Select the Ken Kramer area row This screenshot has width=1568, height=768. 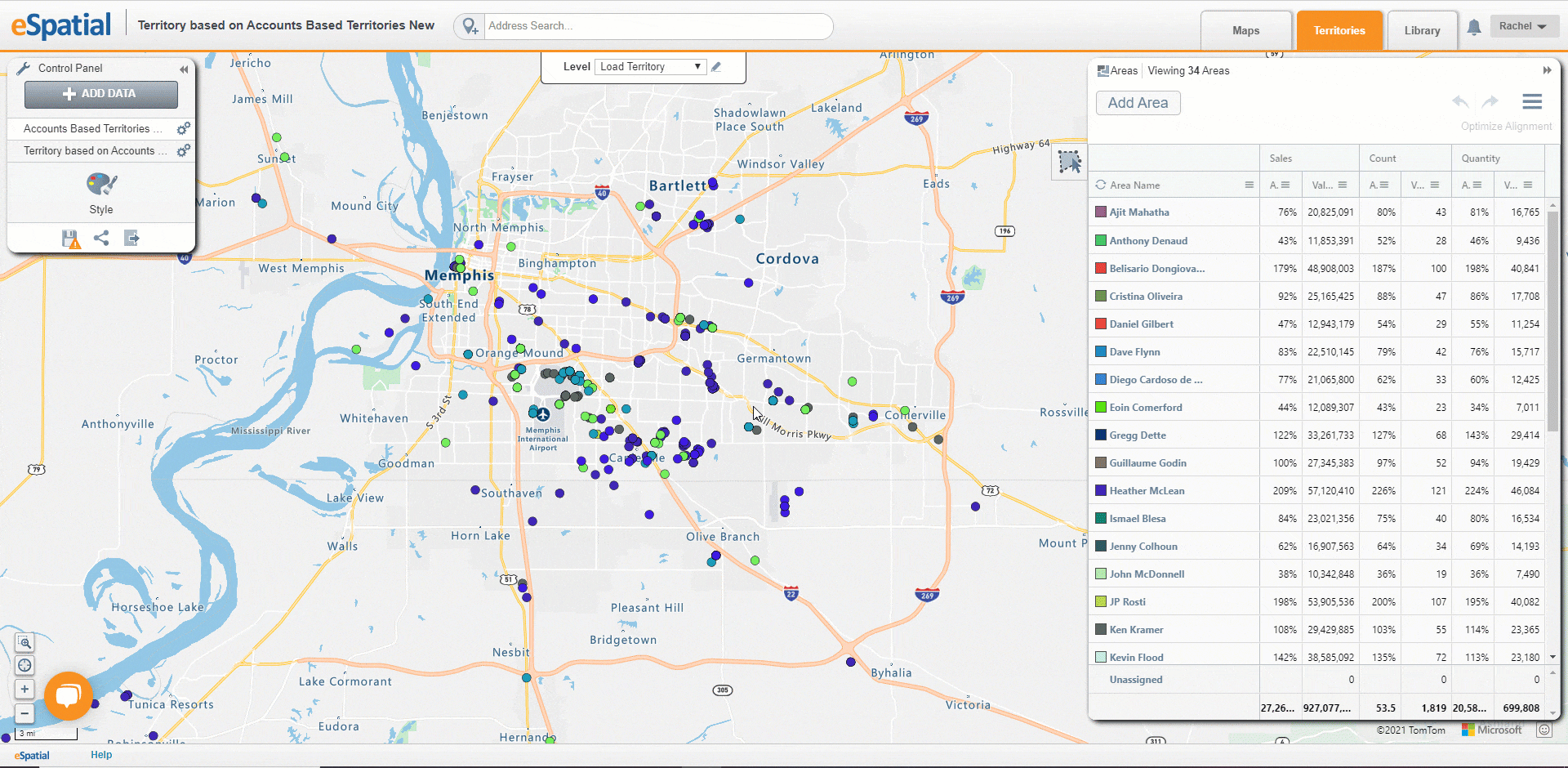click(1317, 629)
